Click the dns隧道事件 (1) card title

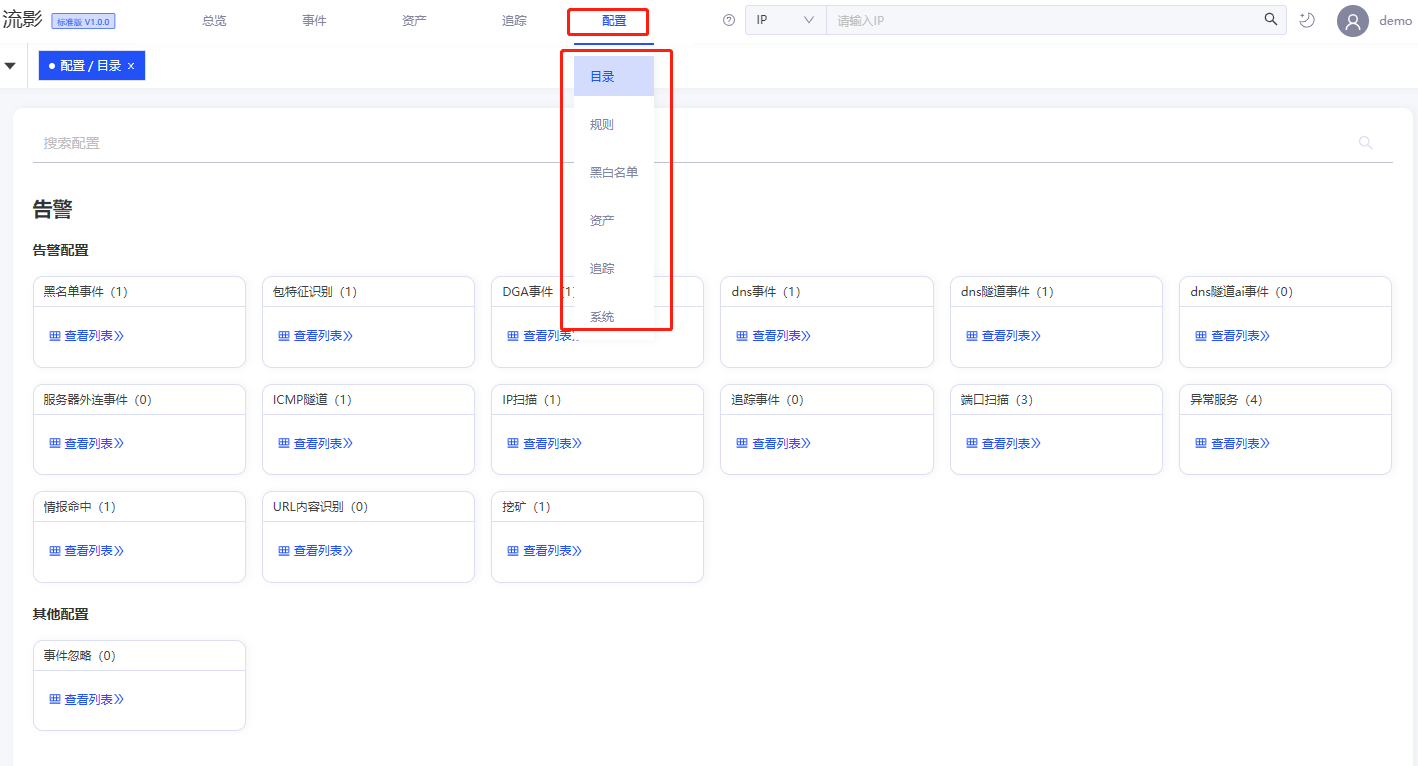pyautogui.click(x=1007, y=292)
